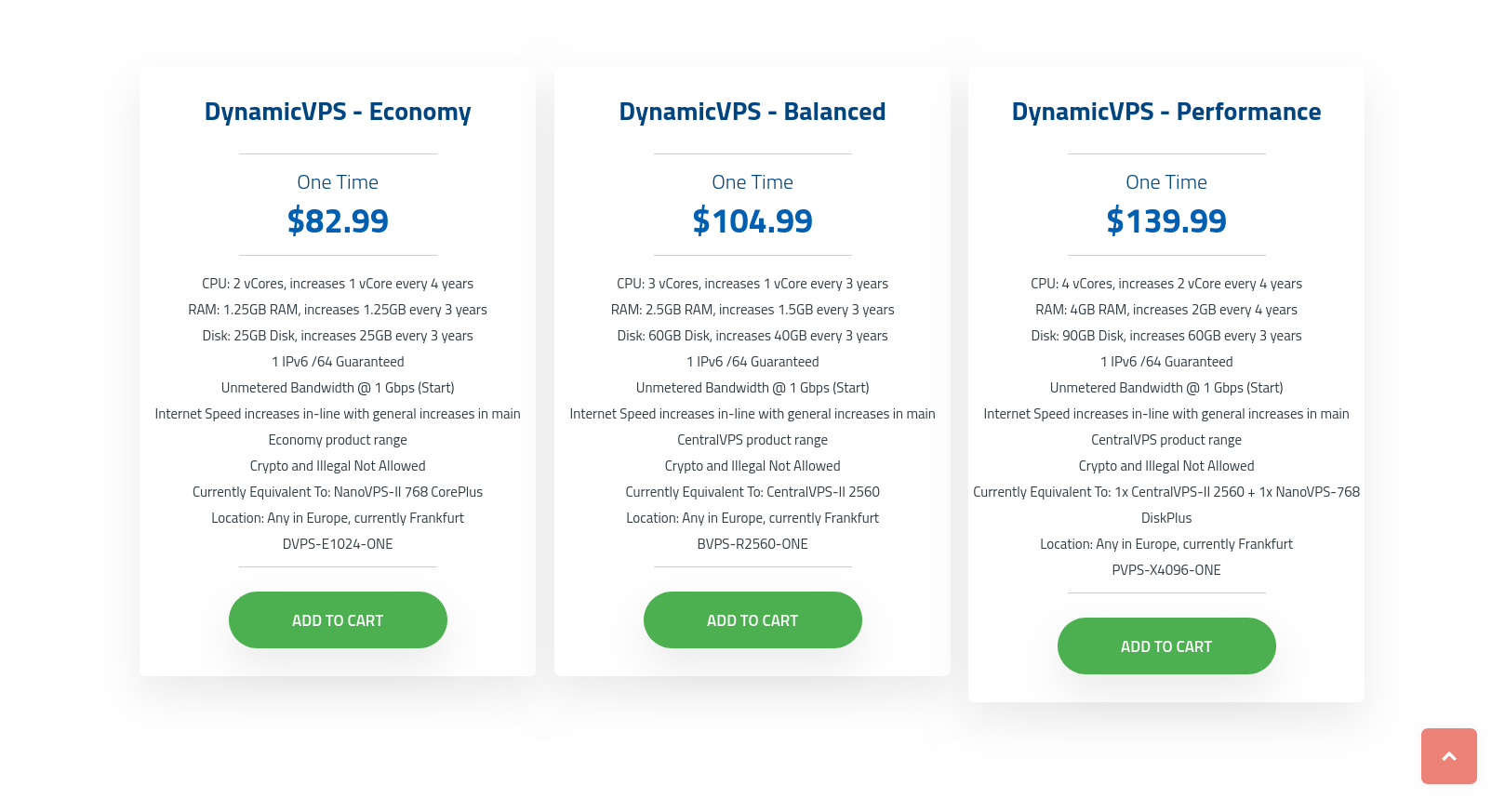Click Economy's CPU: 2 vCores spec line

tap(338, 284)
